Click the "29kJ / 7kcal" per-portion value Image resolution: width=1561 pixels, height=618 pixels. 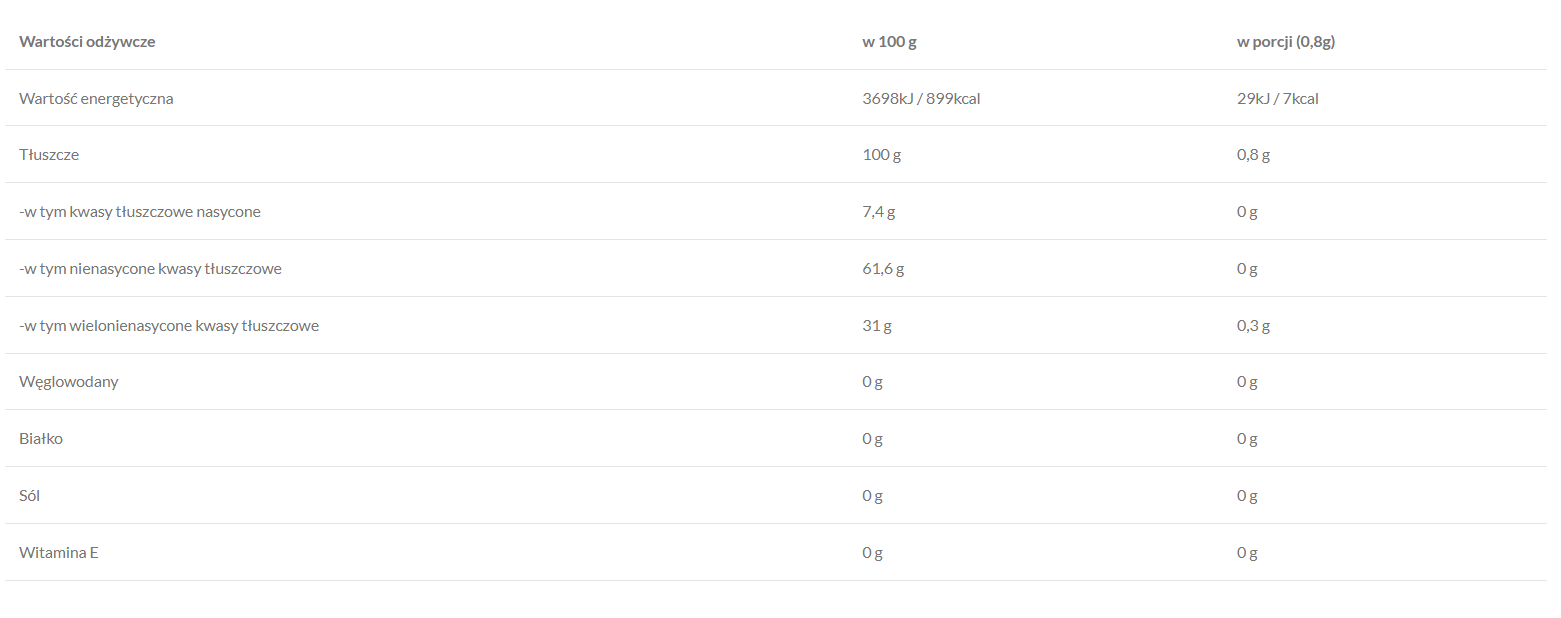pos(1277,99)
